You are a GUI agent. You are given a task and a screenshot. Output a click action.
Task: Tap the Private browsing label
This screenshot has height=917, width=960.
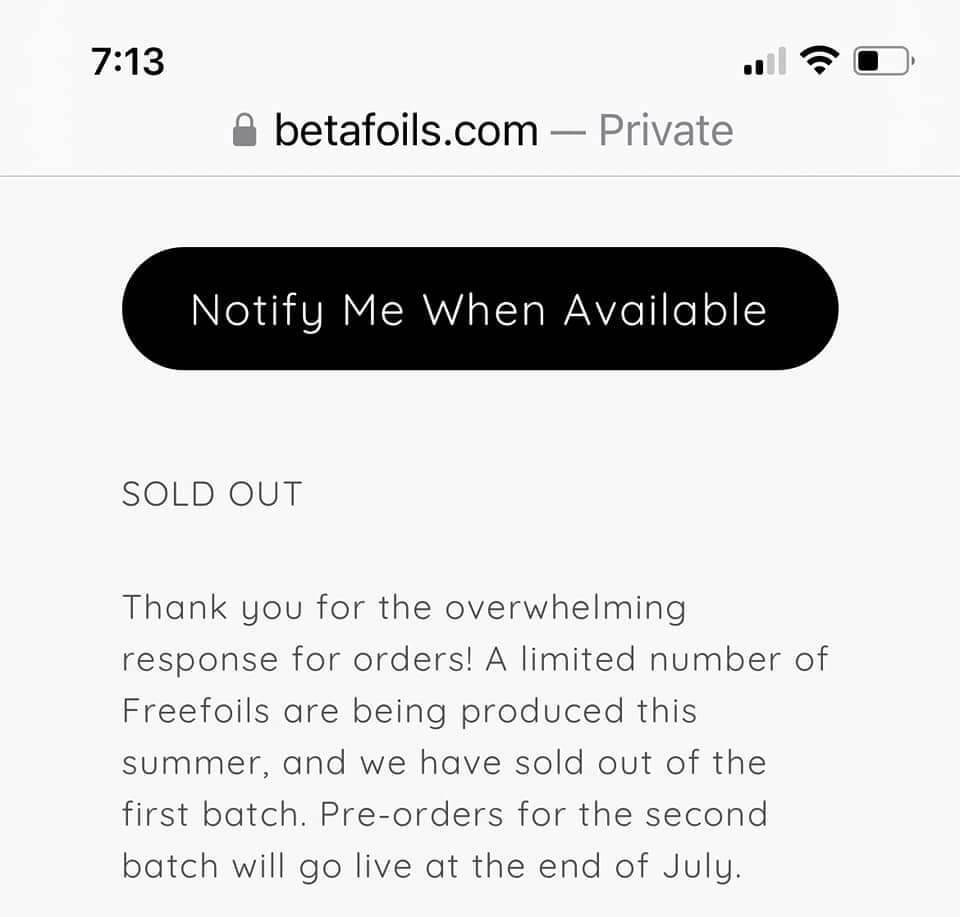tap(665, 130)
